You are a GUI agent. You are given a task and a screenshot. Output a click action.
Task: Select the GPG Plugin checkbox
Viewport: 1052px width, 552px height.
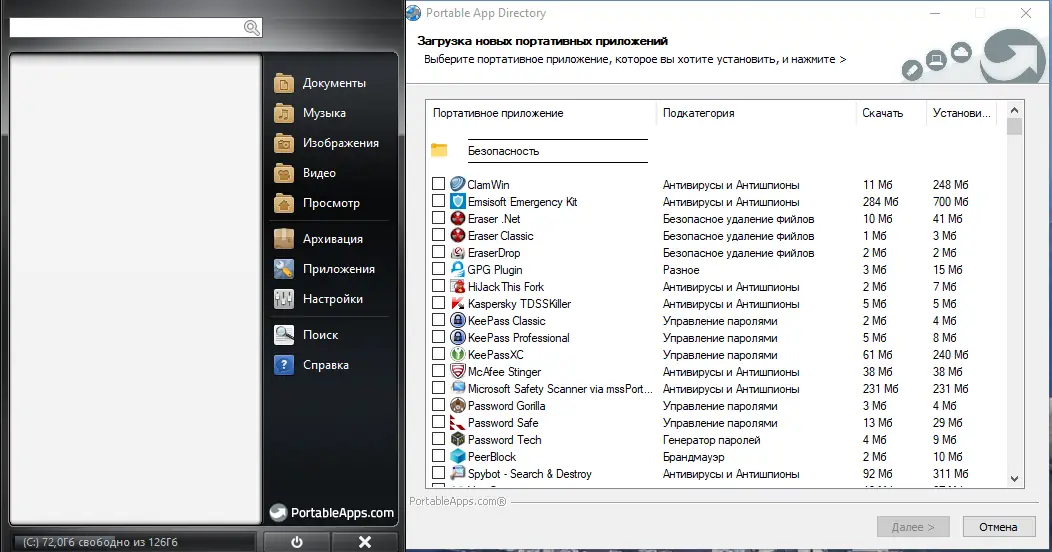pyautogui.click(x=438, y=269)
